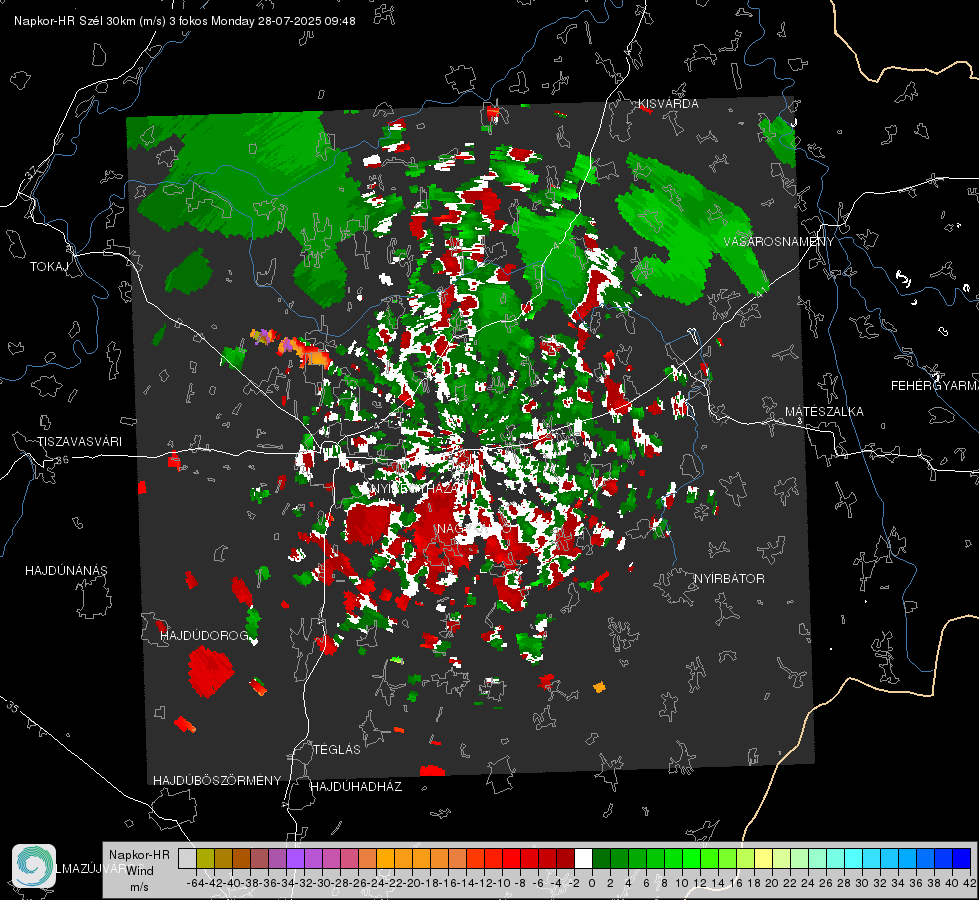
Task: Pick the yellow swatch between 18 and 20
Action: point(763,858)
